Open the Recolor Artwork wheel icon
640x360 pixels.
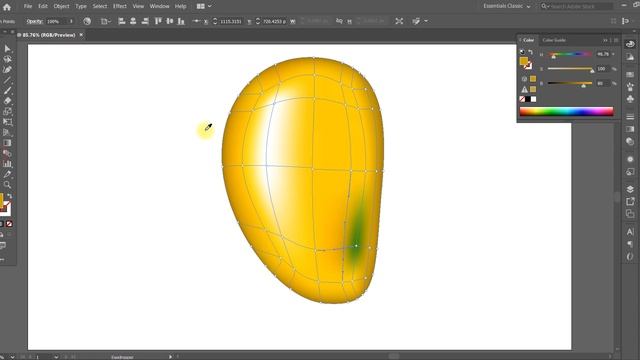(x=87, y=21)
